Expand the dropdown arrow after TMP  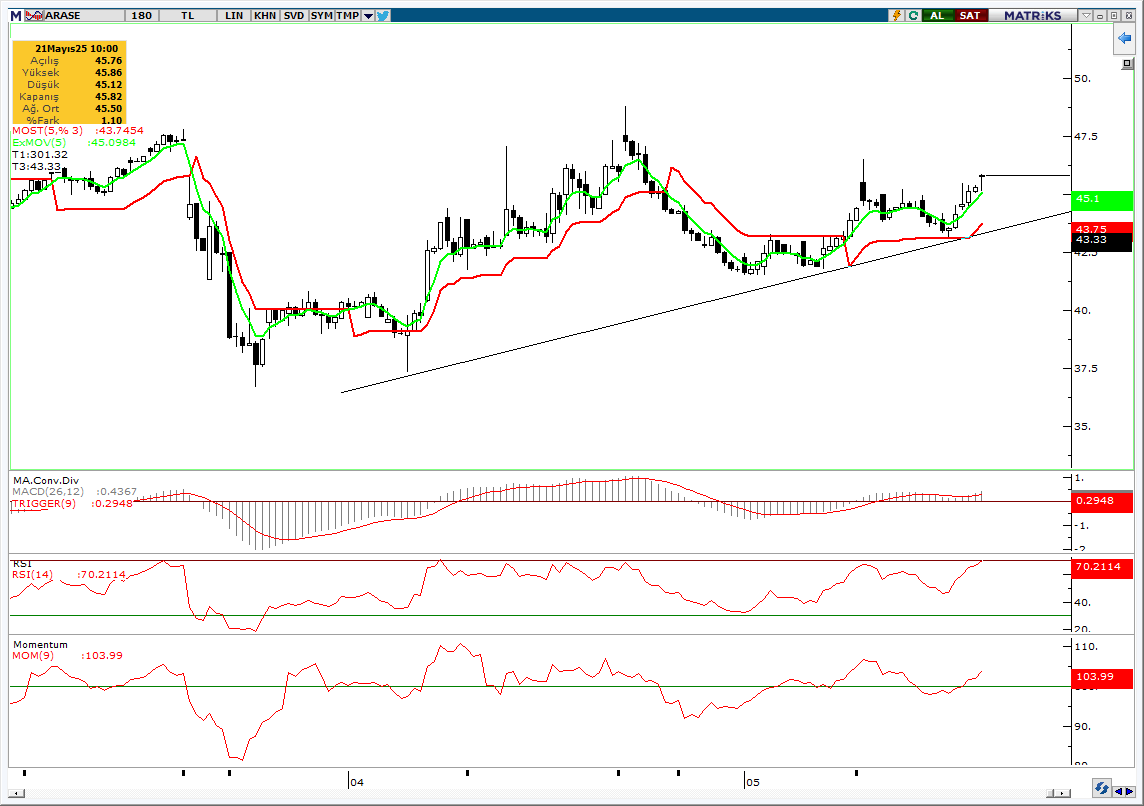(368, 15)
